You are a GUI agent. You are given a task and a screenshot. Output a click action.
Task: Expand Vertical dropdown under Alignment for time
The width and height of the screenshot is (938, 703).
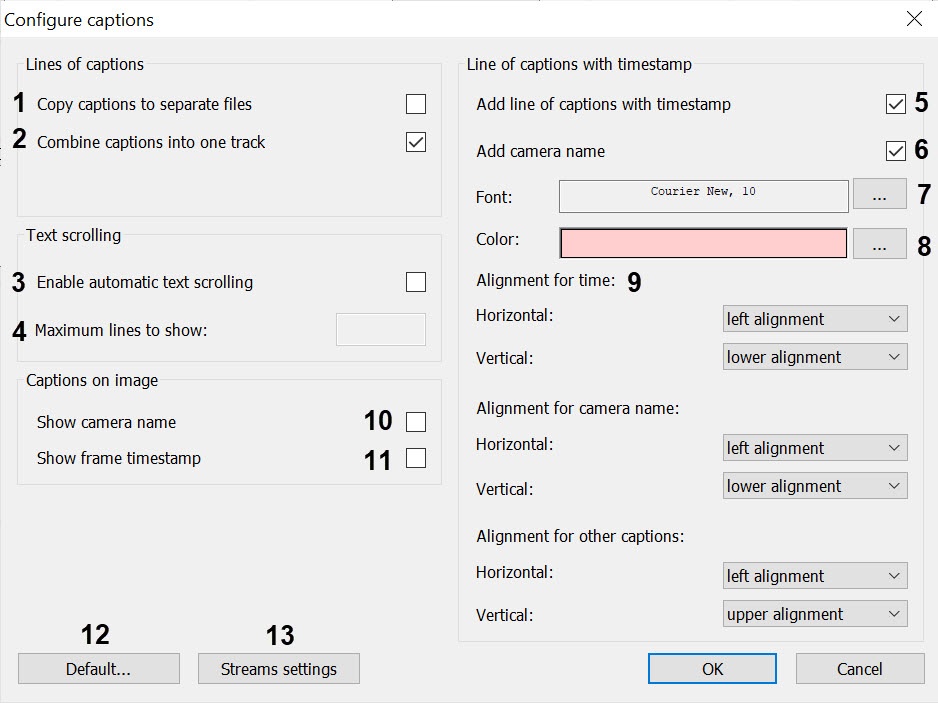pos(814,357)
